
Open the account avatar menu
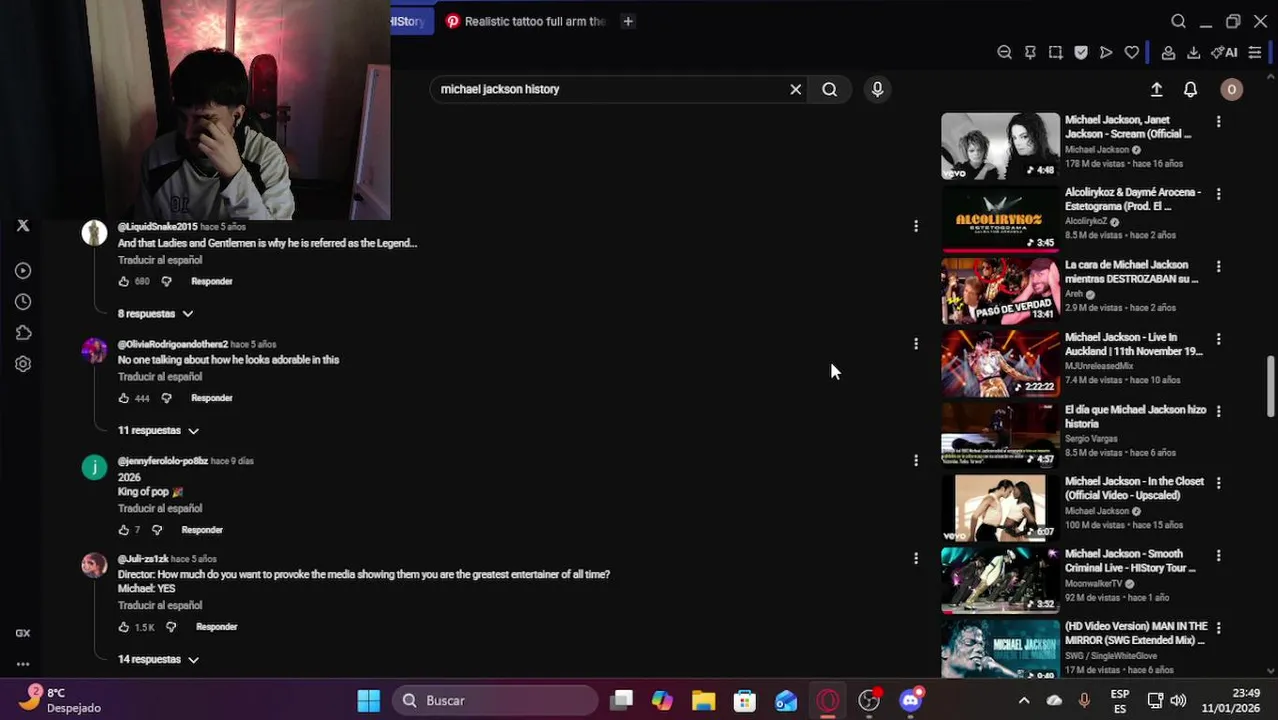click(x=1231, y=89)
